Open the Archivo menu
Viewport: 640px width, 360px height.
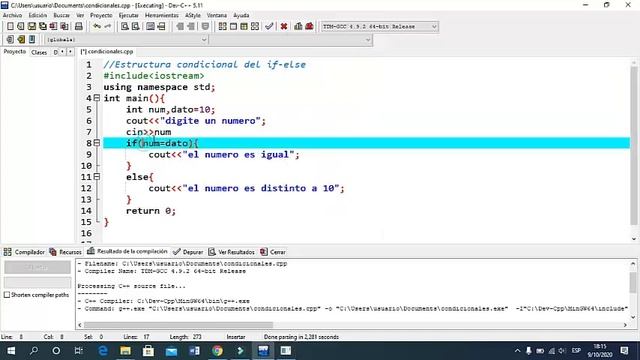coord(12,15)
